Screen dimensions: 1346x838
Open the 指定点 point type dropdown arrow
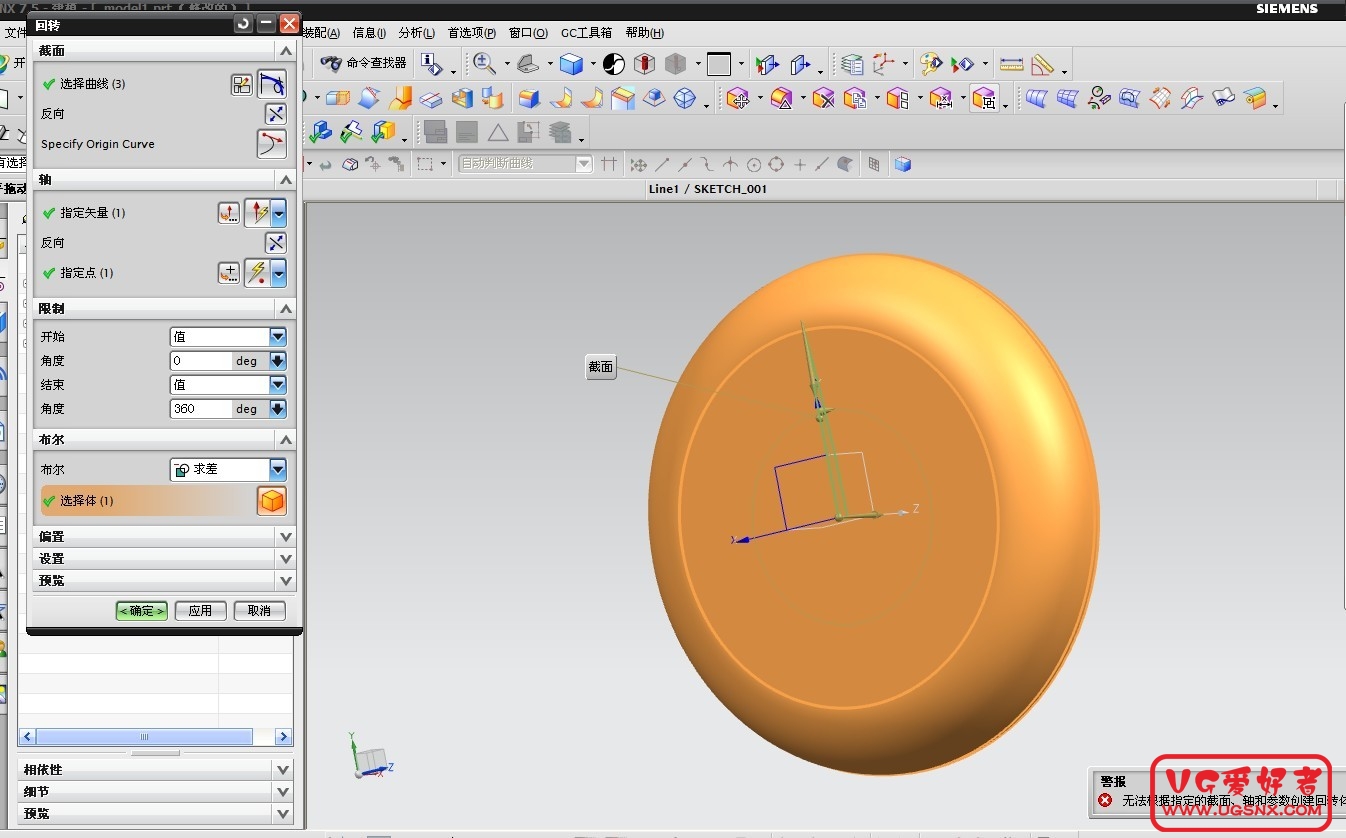pyautogui.click(x=279, y=273)
